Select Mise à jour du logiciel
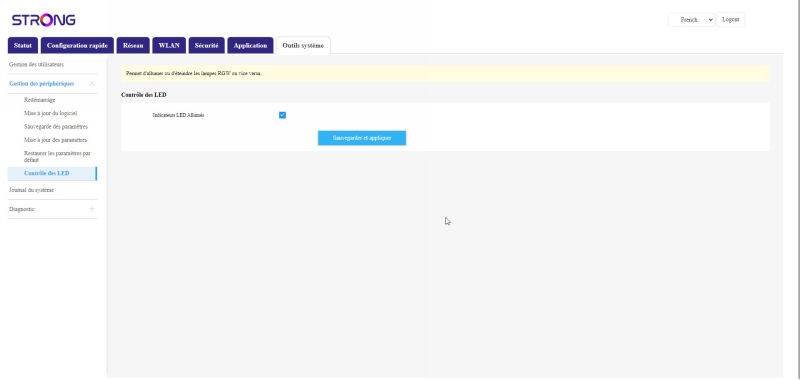The width and height of the screenshot is (800, 380). [51, 113]
